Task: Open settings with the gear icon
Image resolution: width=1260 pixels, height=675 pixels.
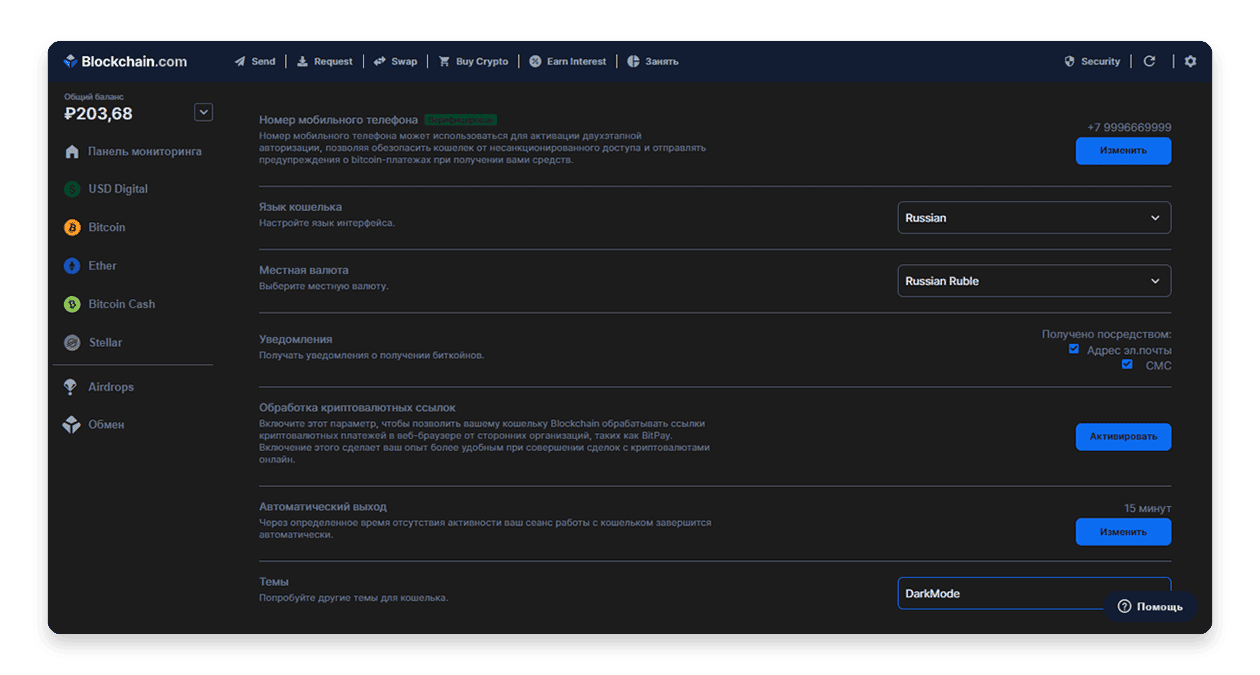Action: point(1190,61)
